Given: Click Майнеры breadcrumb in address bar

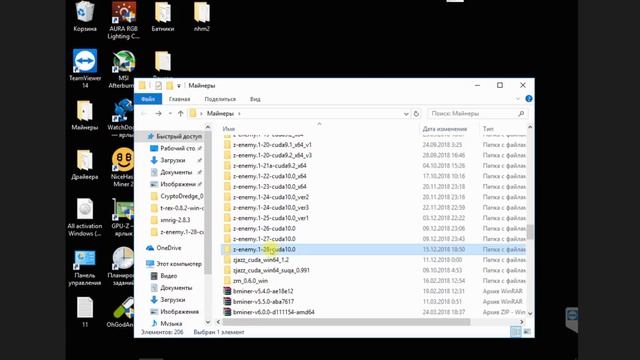Looking at the screenshot, I should coord(220,113).
